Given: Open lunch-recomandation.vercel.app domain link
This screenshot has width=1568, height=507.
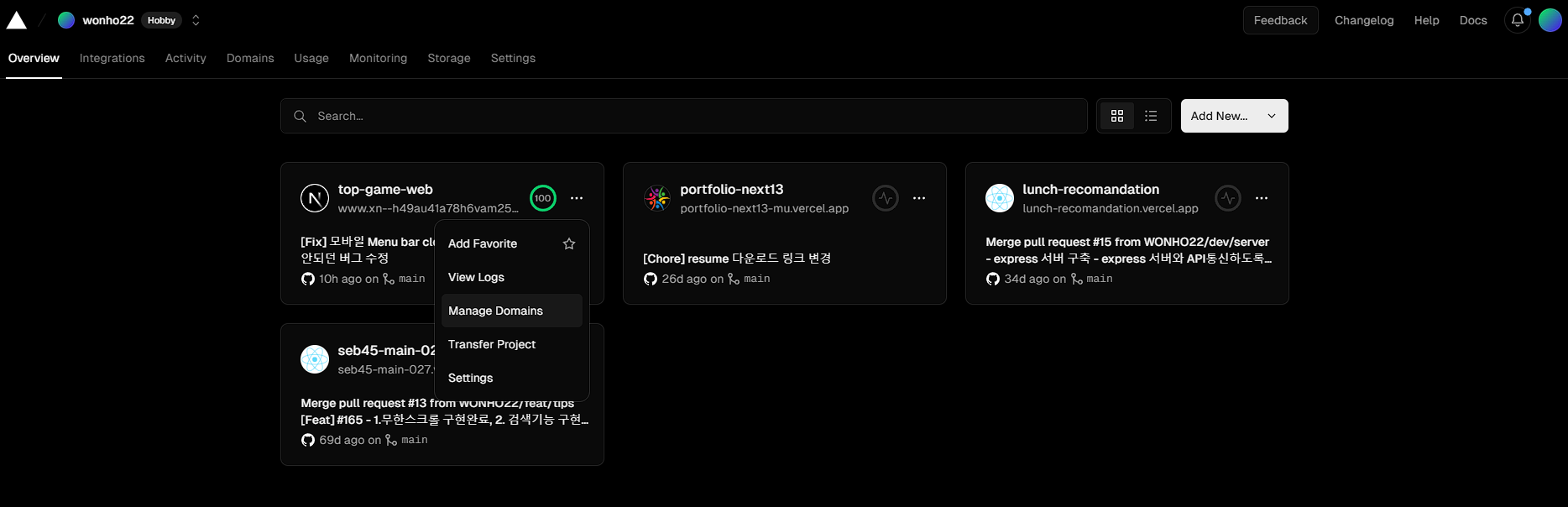Looking at the screenshot, I should 1111,208.
